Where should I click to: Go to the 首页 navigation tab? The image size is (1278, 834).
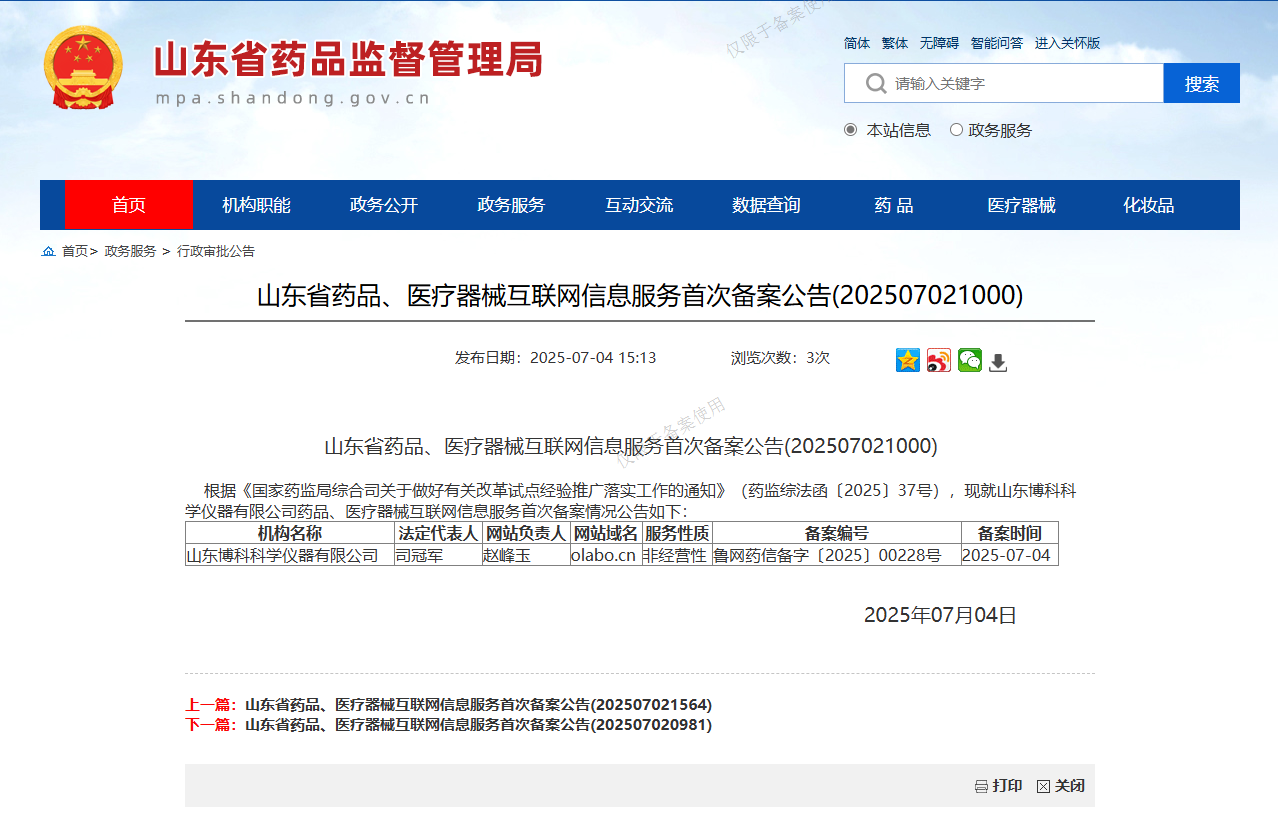(129, 205)
